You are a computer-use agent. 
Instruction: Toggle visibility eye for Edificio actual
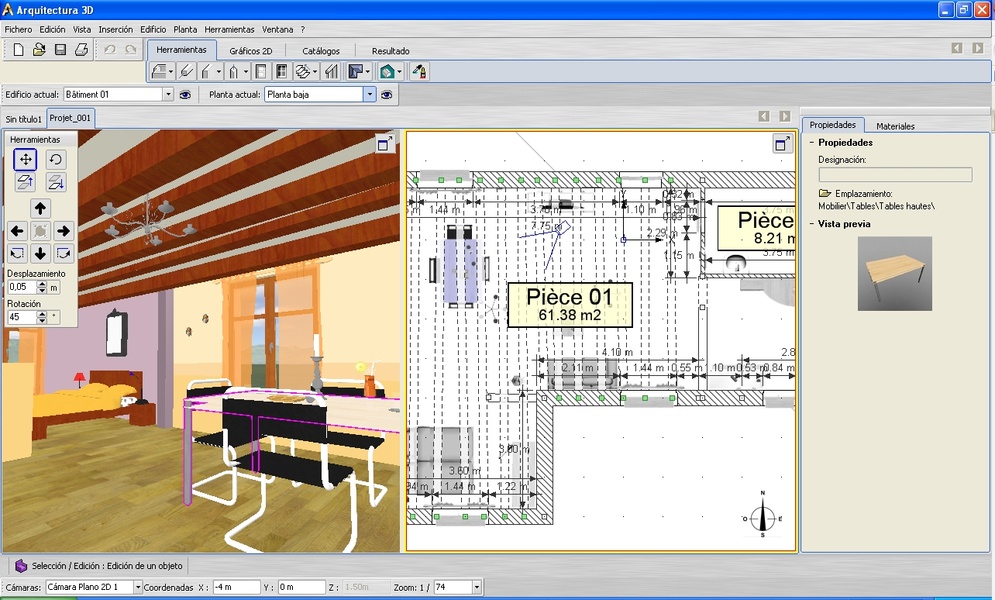[x=184, y=94]
